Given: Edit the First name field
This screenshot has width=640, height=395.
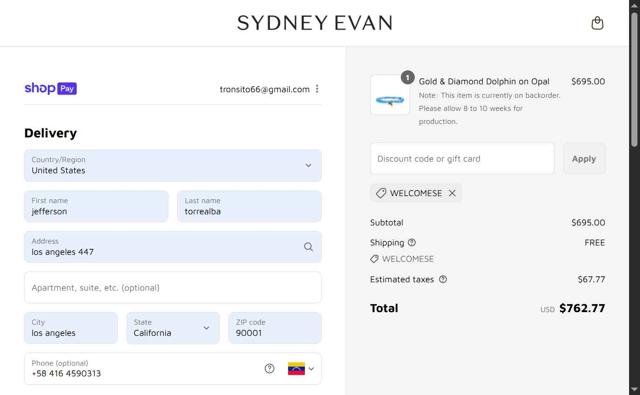Looking at the screenshot, I should pos(96,206).
